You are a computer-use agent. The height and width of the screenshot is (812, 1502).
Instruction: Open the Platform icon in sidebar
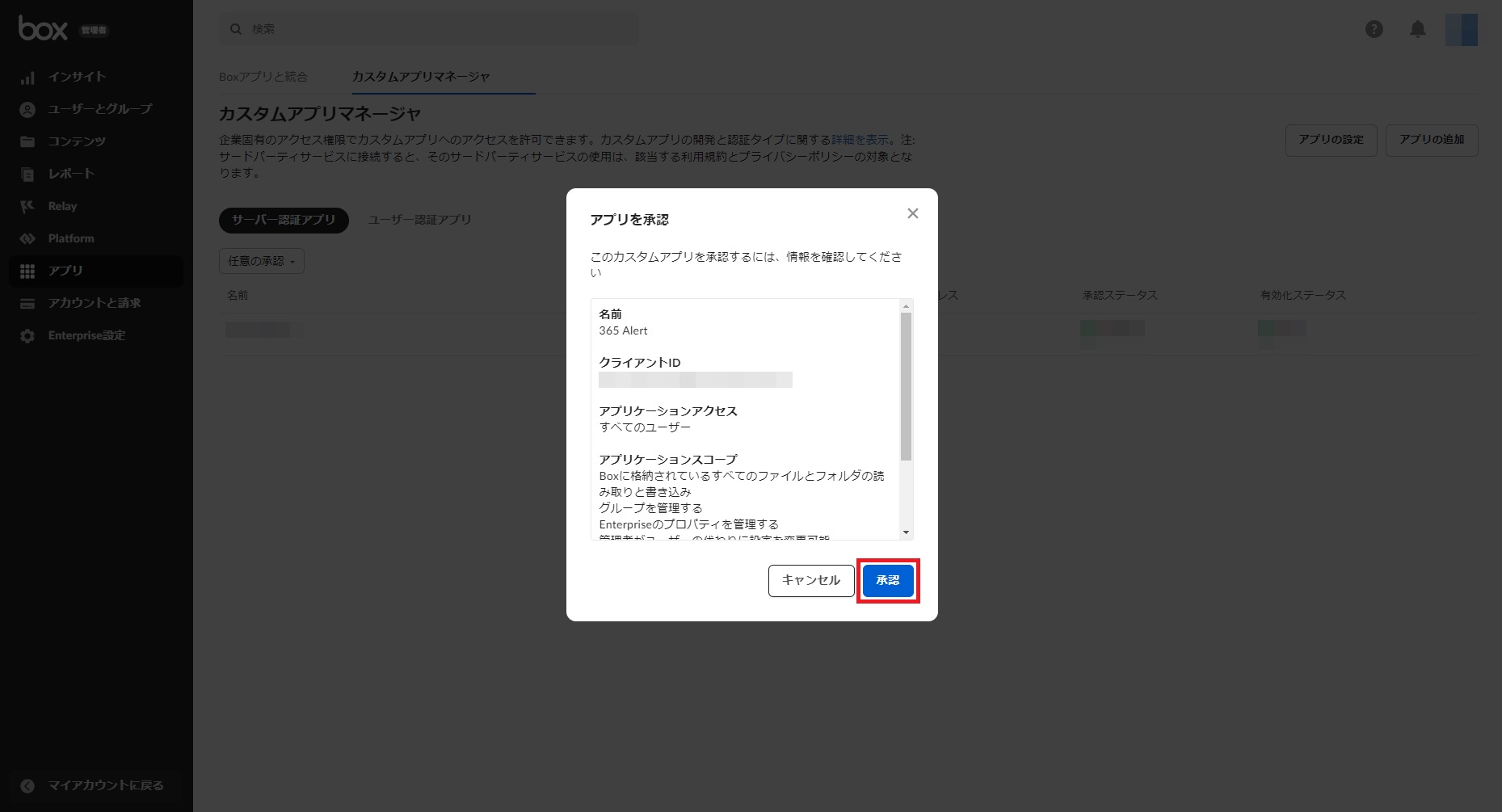27,239
